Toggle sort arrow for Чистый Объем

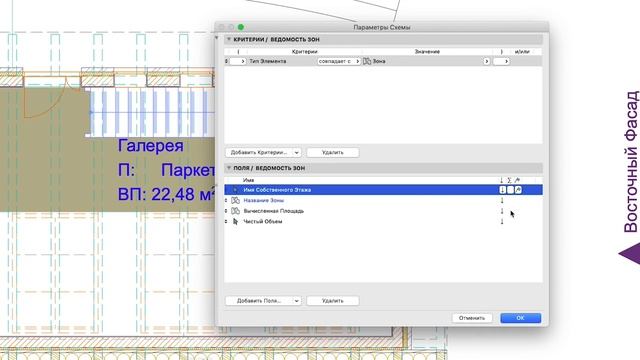502,222
